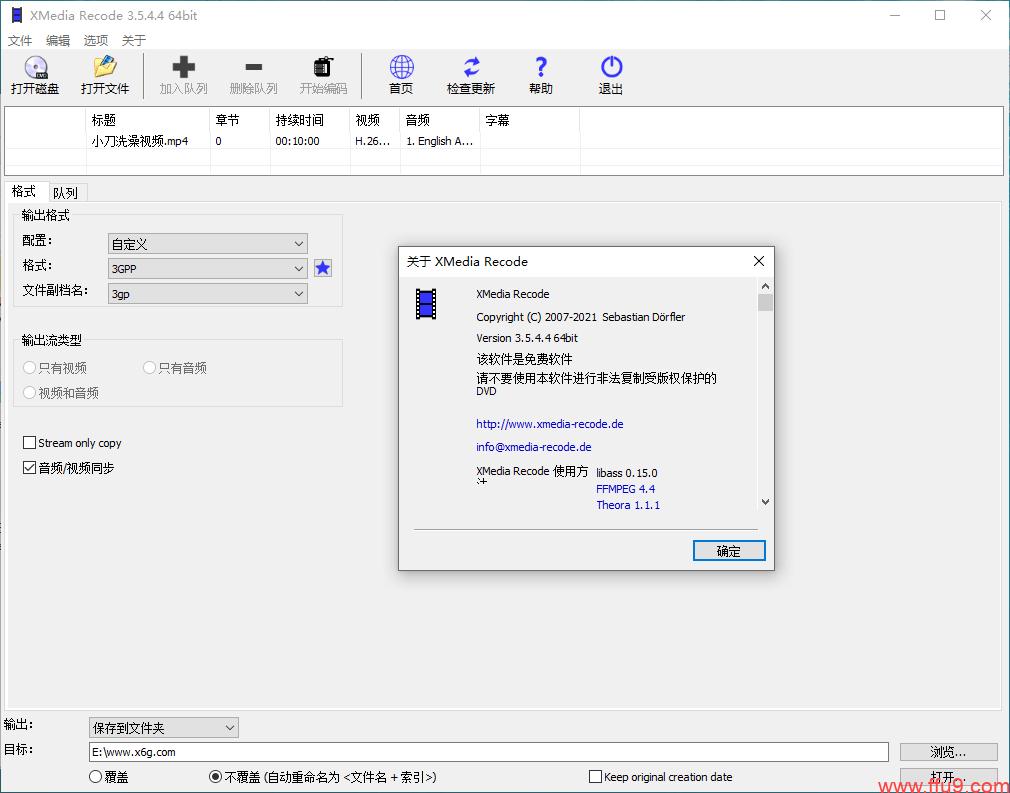The image size is (1010, 793).
Task: Enable Stream only copy option
Action: click(29, 443)
